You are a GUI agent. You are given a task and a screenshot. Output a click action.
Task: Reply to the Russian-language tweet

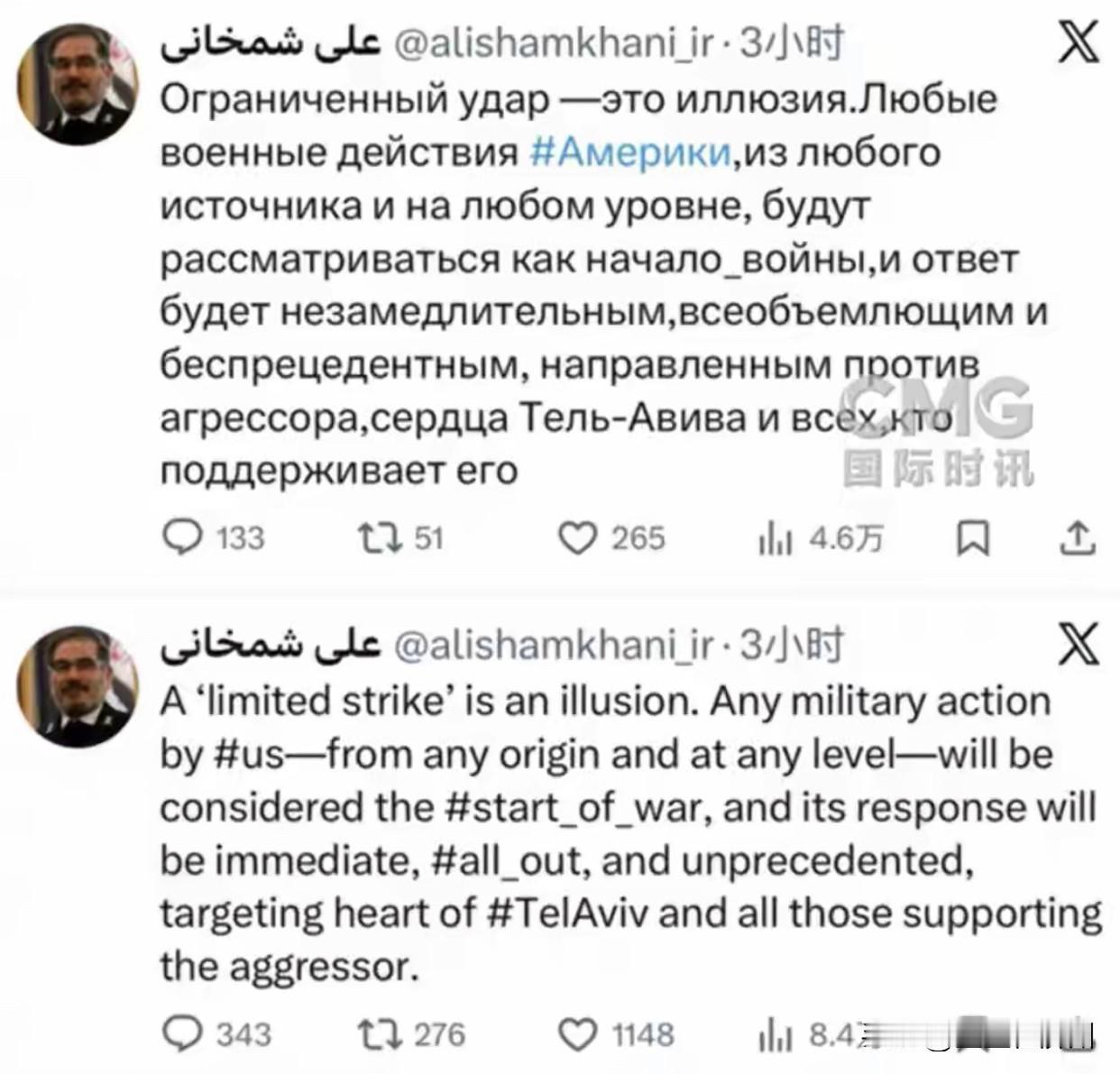tap(183, 538)
